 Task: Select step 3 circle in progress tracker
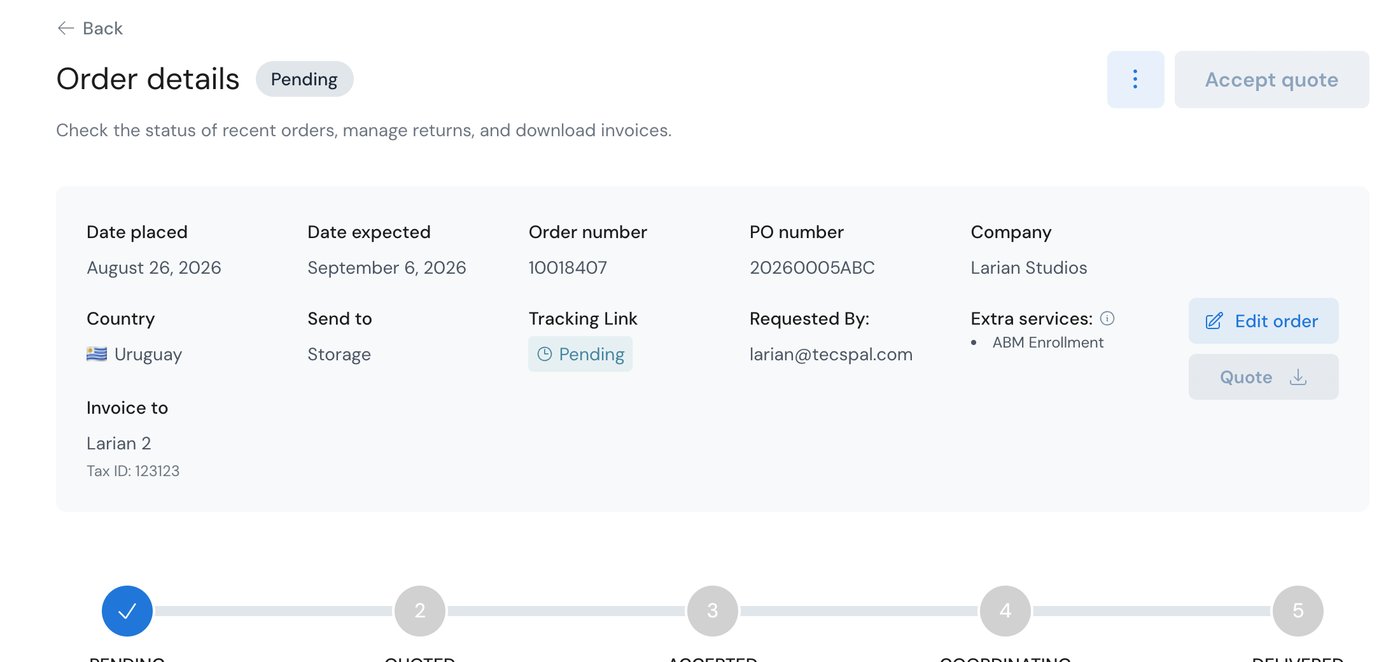(x=712, y=610)
